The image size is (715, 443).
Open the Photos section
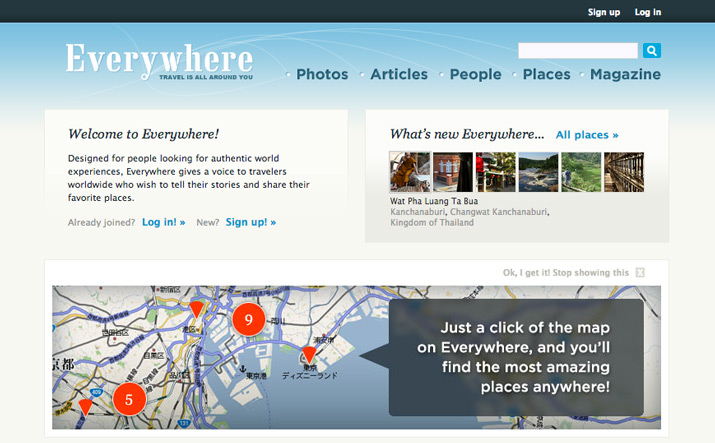pyautogui.click(x=322, y=74)
